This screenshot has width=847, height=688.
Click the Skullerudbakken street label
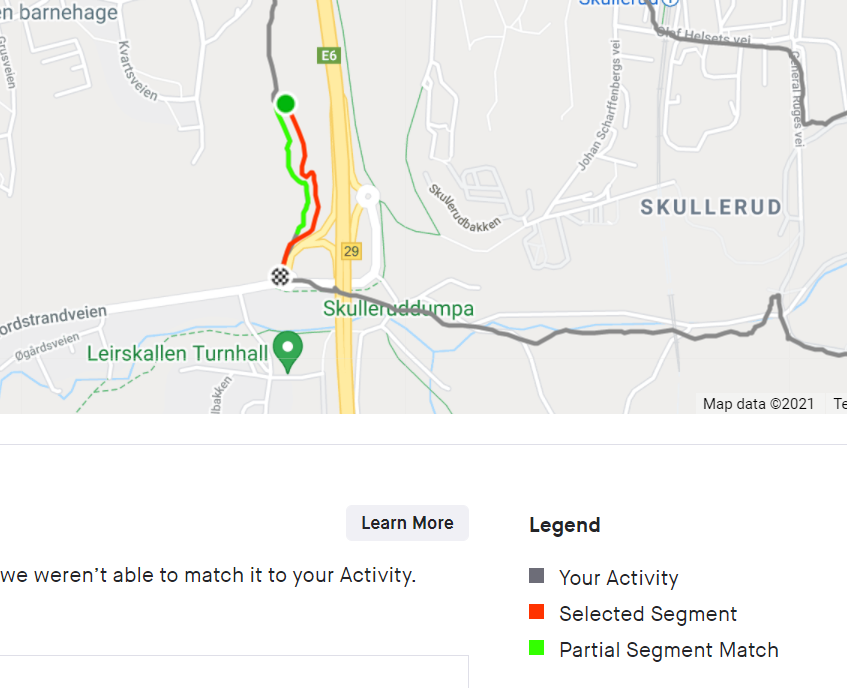tap(465, 208)
